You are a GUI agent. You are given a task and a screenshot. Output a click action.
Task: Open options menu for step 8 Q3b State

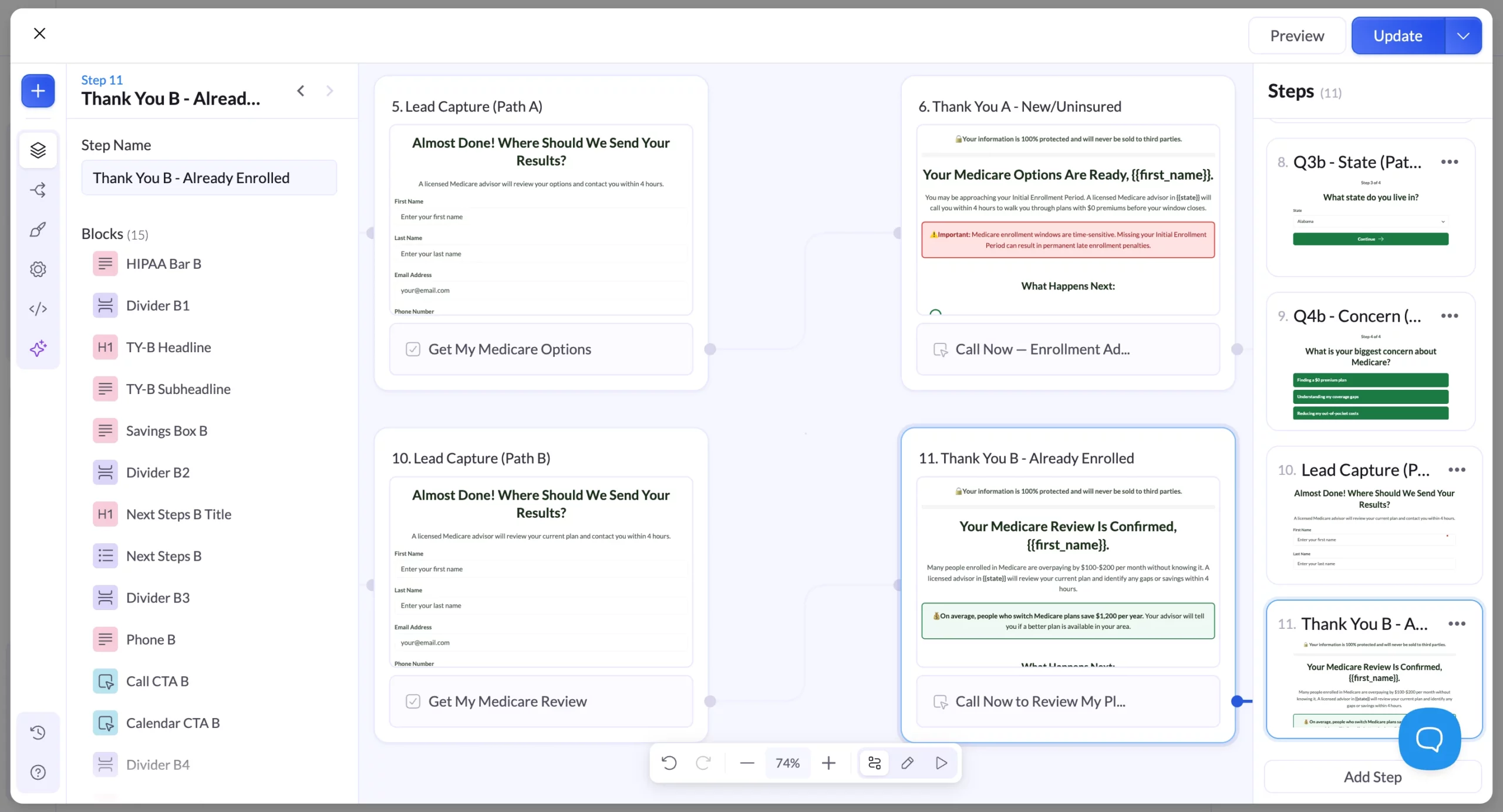point(1450,162)
